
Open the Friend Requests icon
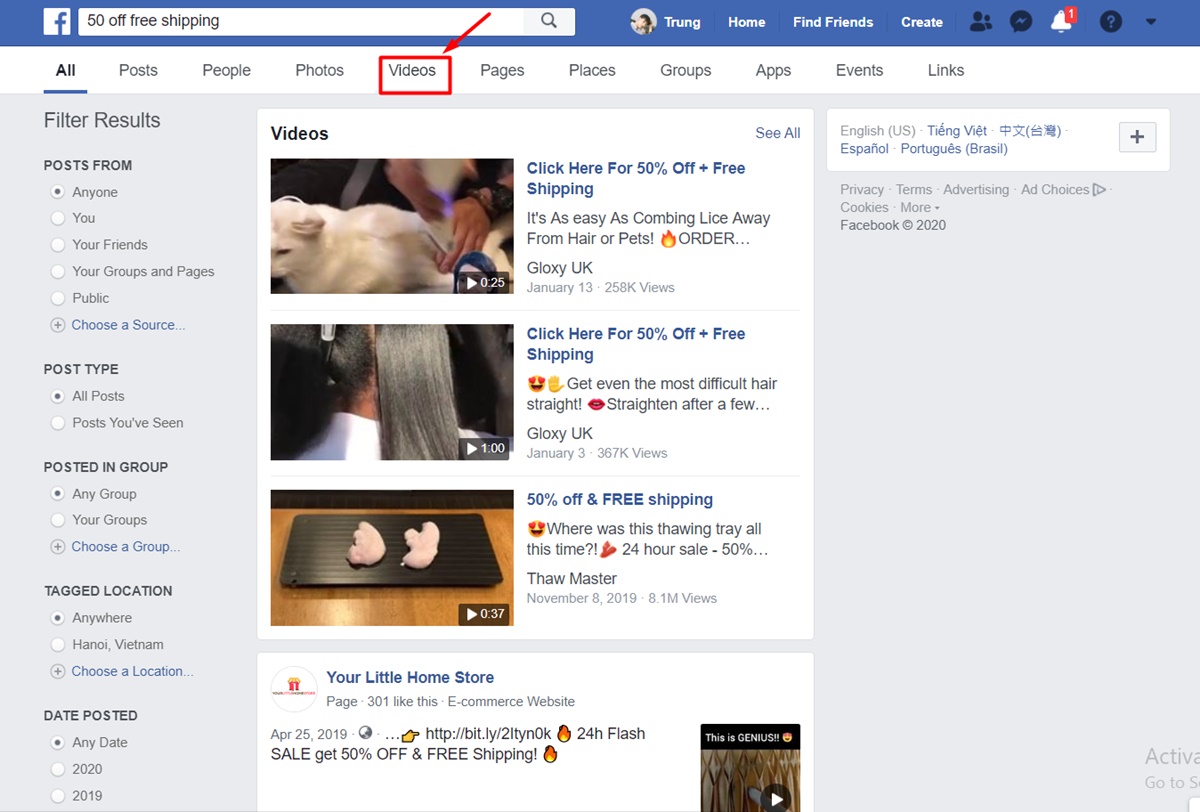pyautogui.click(x=982, y=22)
